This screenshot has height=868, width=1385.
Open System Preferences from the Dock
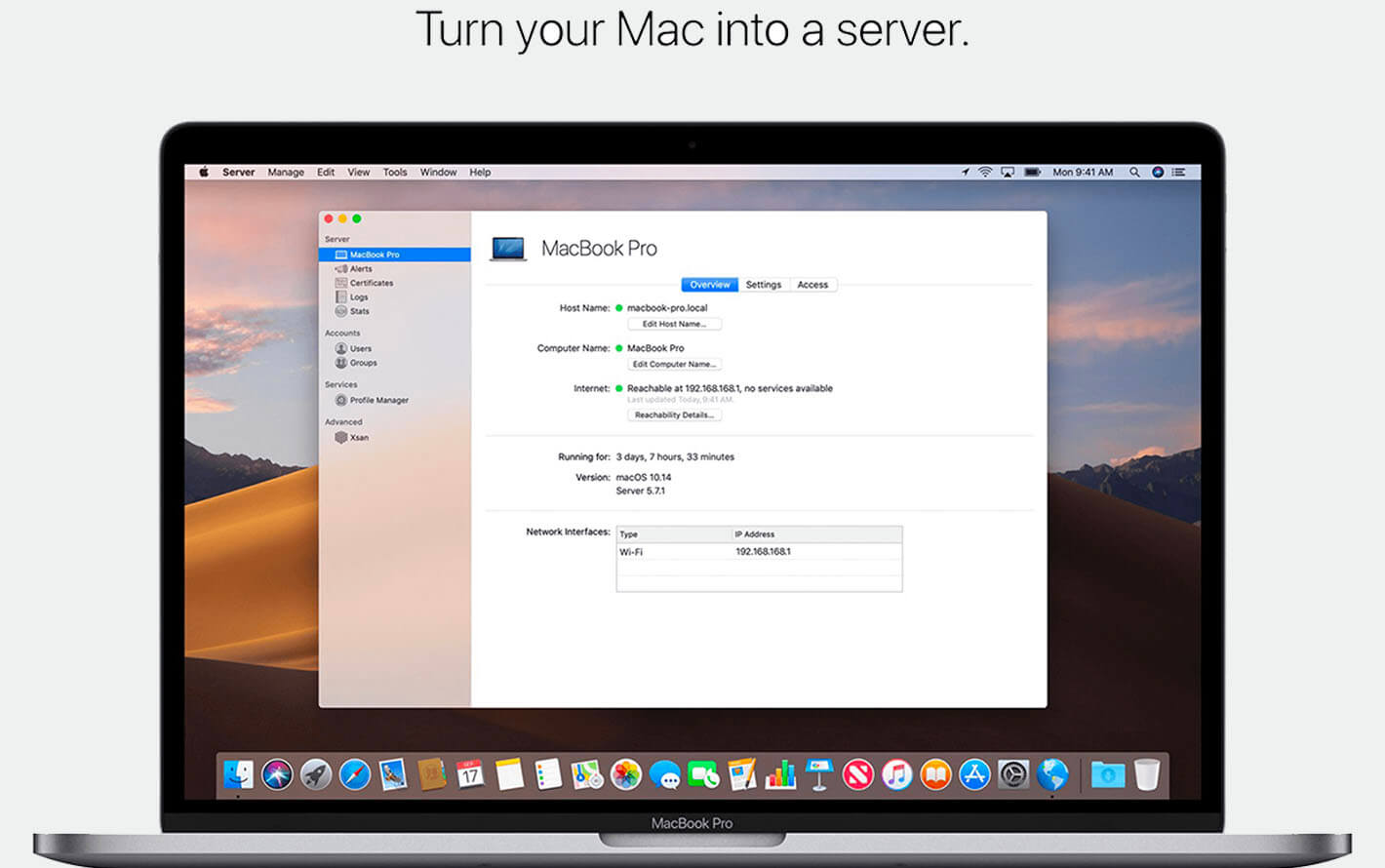[1013, 775]
